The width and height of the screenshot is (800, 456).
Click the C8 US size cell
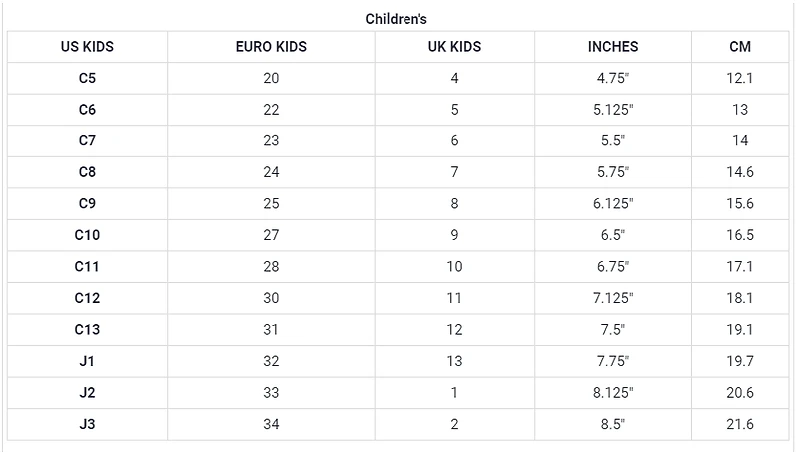[87, 172]
